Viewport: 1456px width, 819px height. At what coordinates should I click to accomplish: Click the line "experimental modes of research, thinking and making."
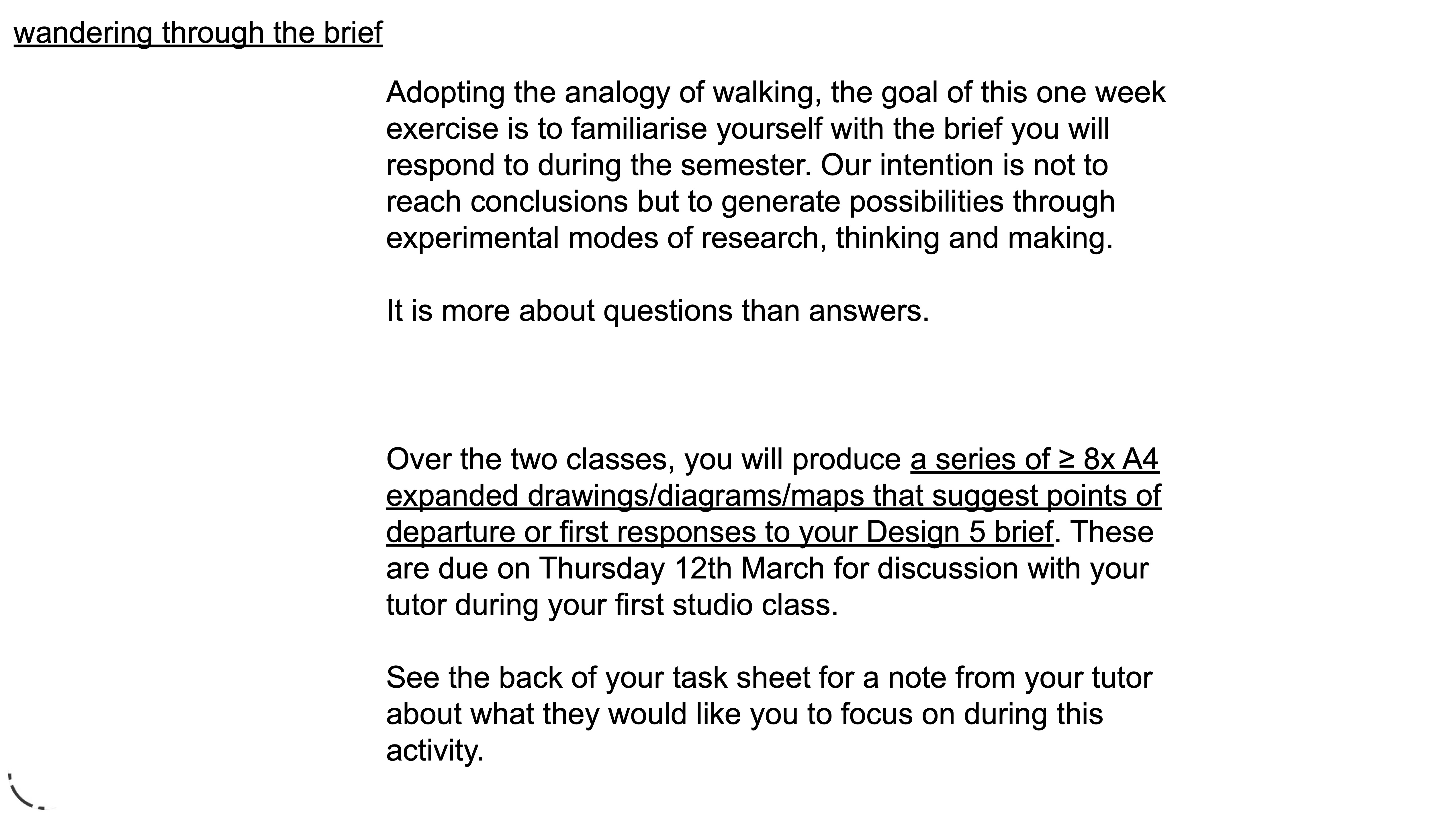pos(749,238)
